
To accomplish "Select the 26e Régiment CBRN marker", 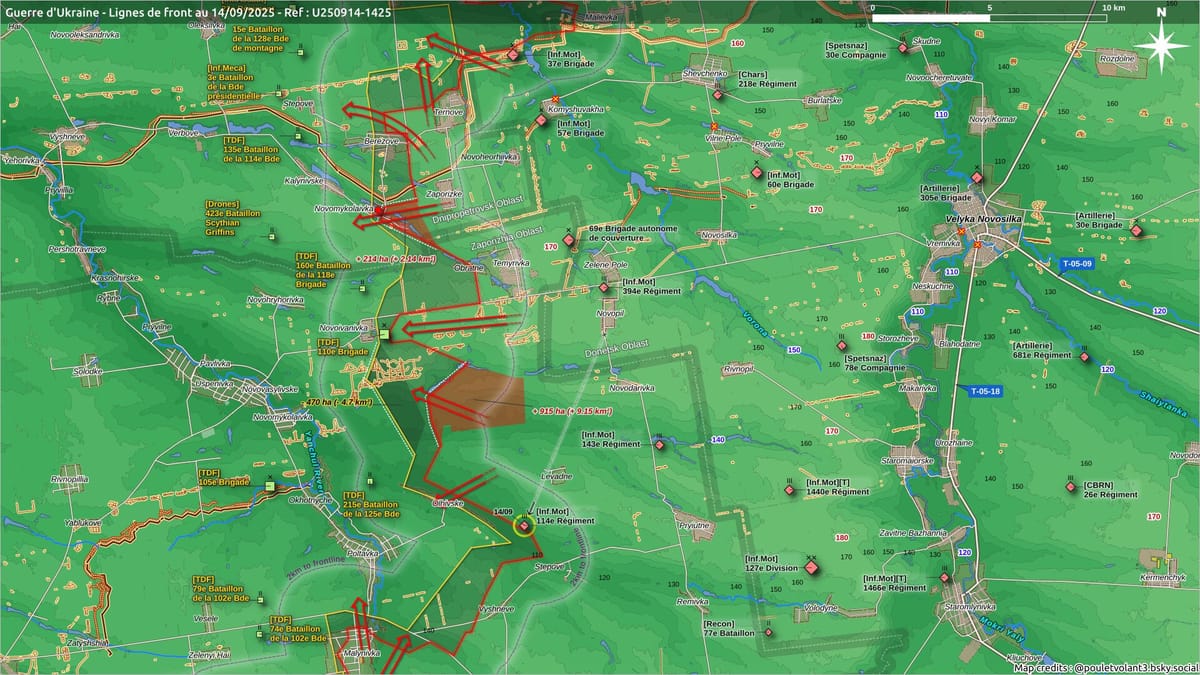I will tap(1069, 487).
